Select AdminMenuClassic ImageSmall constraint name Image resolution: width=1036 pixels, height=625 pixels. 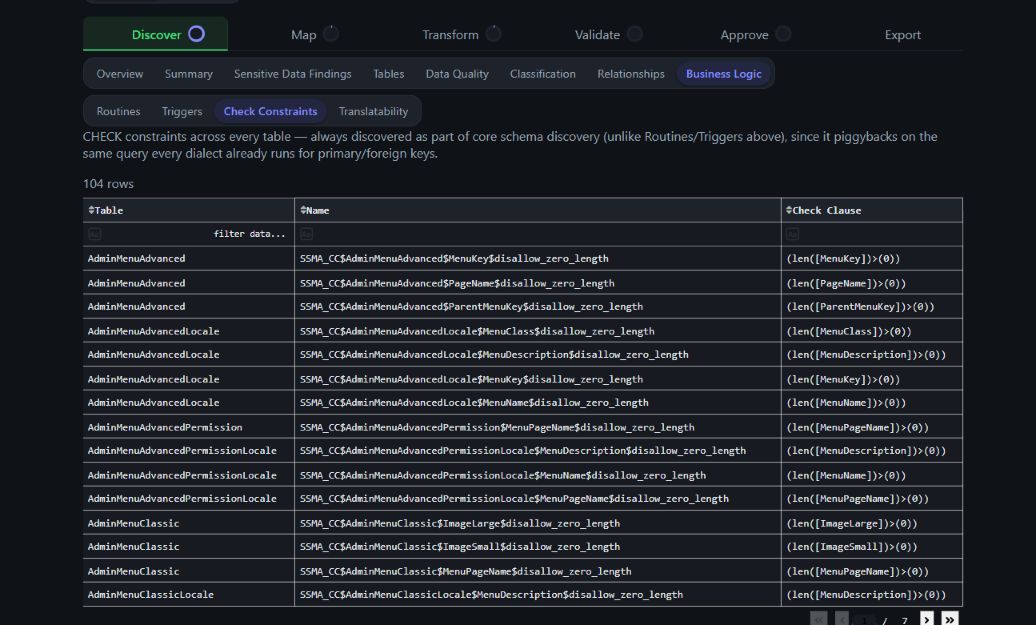(x=460, y=546)
